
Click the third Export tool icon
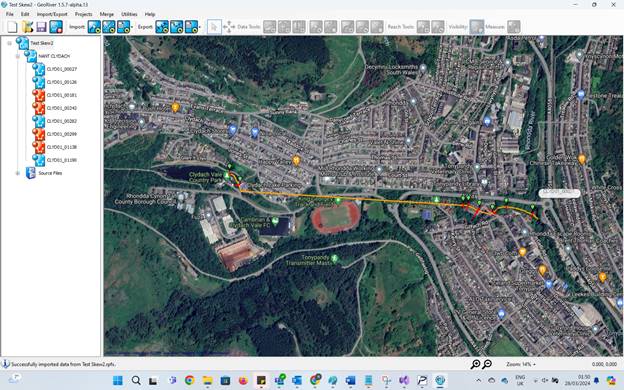pos(191,27)
